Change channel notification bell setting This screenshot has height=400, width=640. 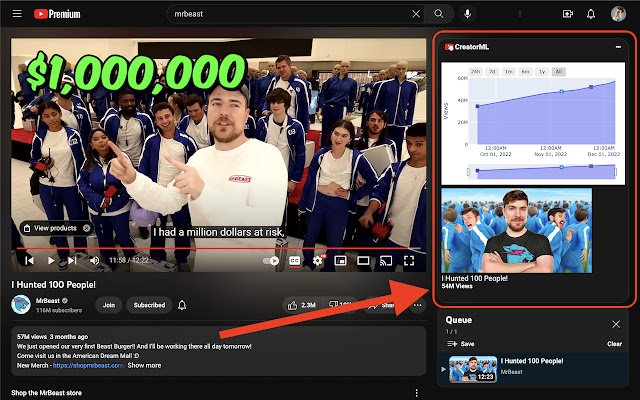pyautogui.click(x=182, y=305)
